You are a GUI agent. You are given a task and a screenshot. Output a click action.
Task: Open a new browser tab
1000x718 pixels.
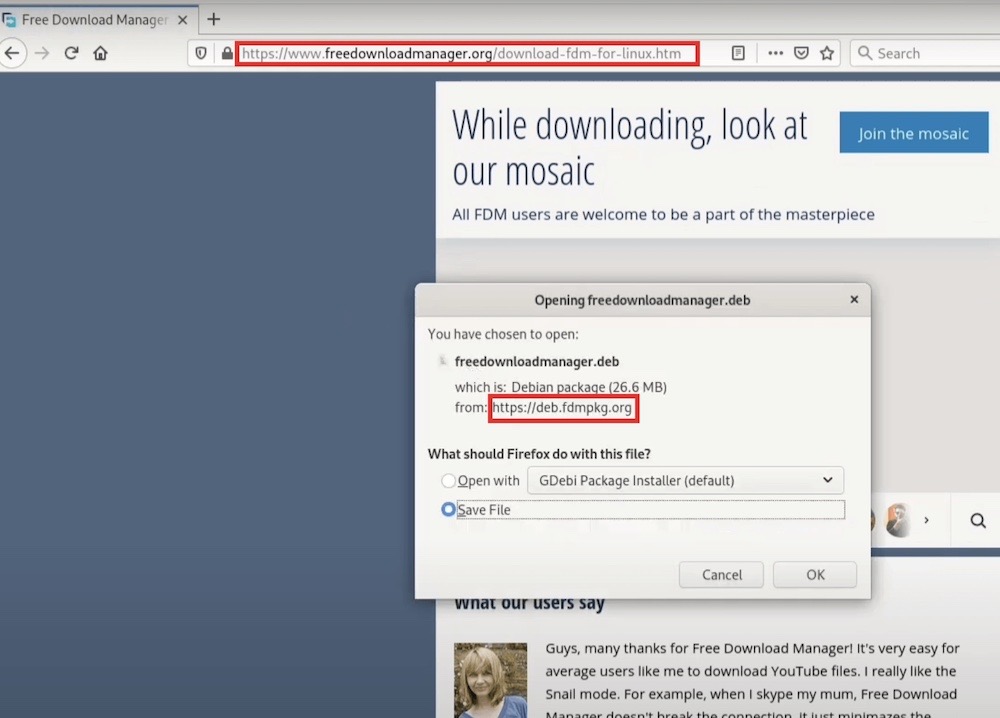tap(214, 18)
